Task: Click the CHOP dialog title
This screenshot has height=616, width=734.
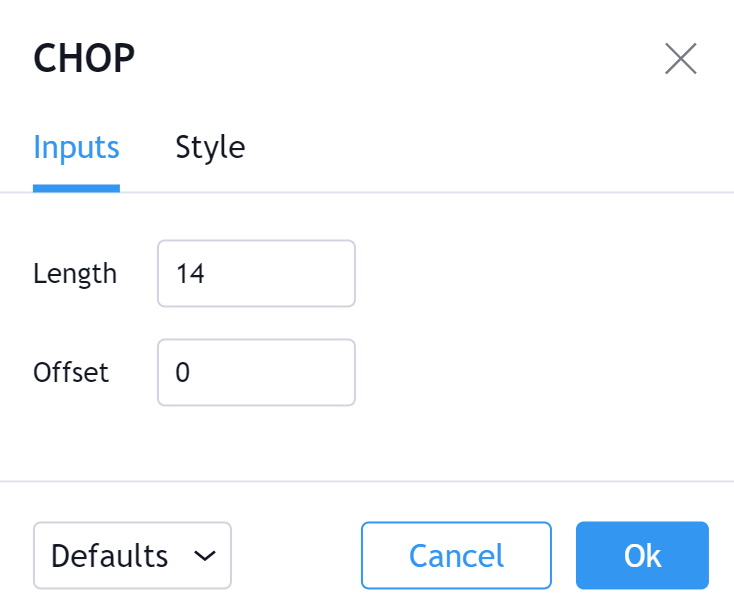Action: pyautogui.click(x=84, y=59)
